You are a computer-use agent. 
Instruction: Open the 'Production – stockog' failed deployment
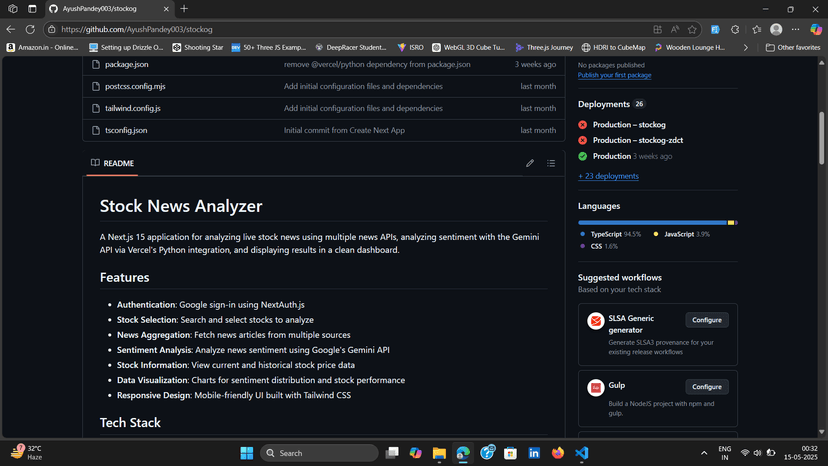(x=629, y=125)
